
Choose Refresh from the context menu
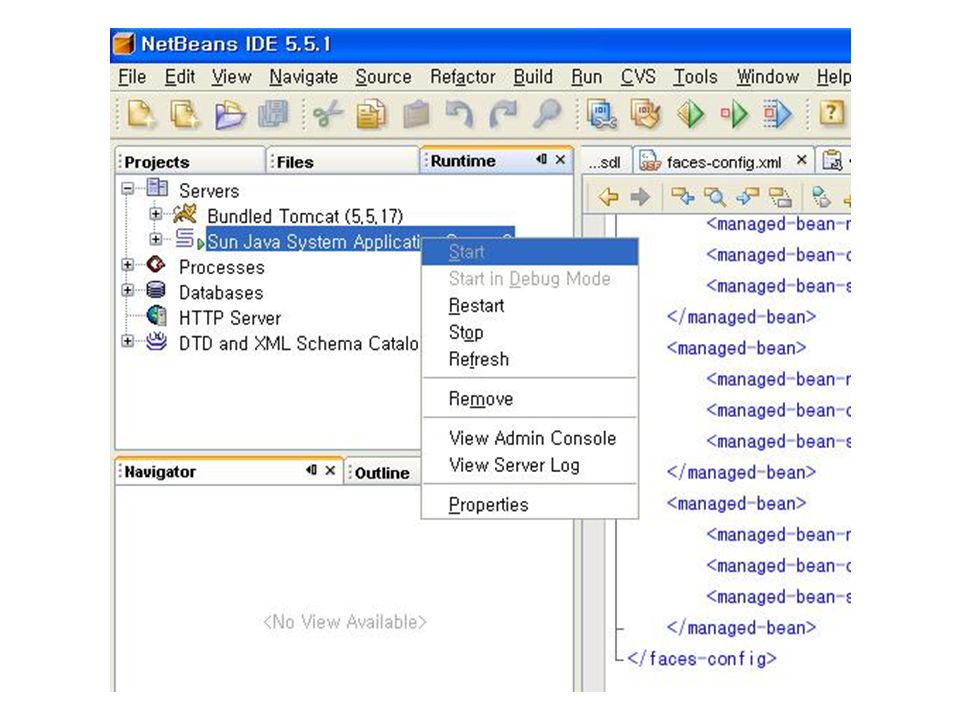tap(530, 359)
